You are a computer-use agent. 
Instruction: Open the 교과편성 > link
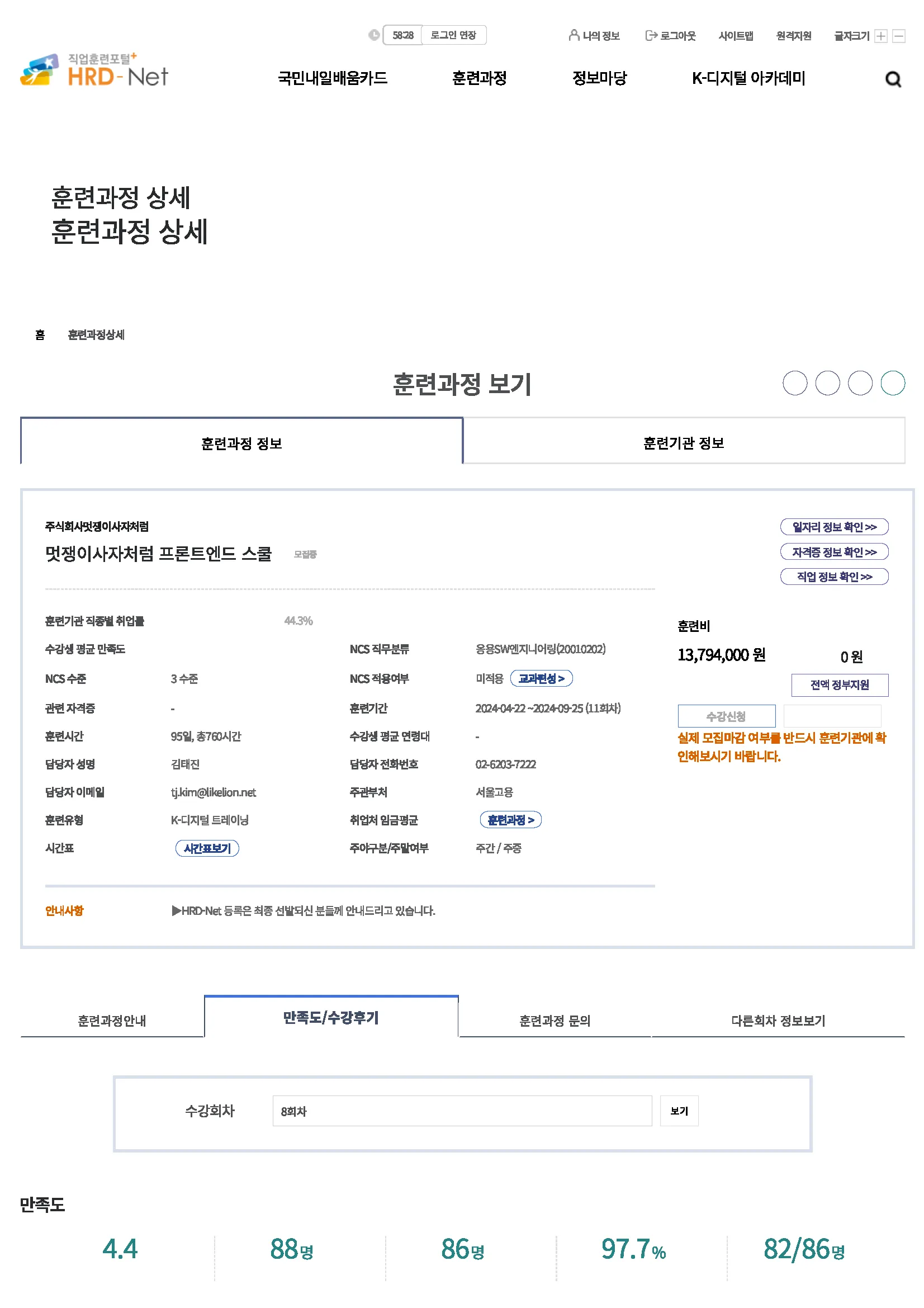pos(541,678)
